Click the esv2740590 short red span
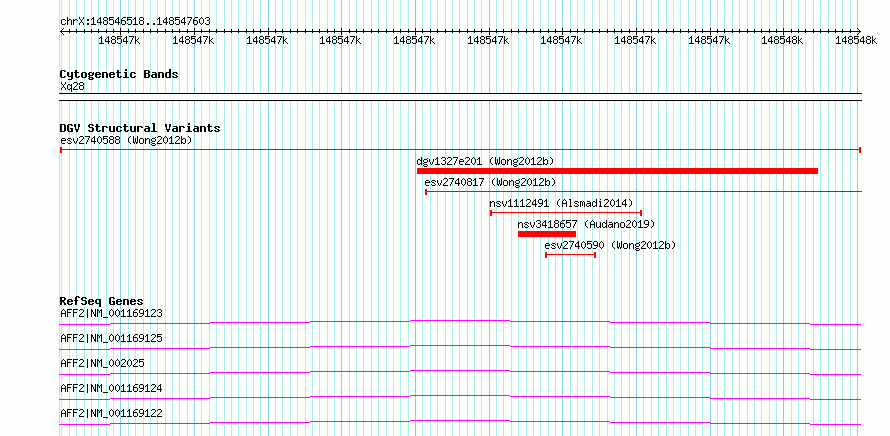This screenshot has width=890, height=436. pyautogui.click(x=570, y=255)
